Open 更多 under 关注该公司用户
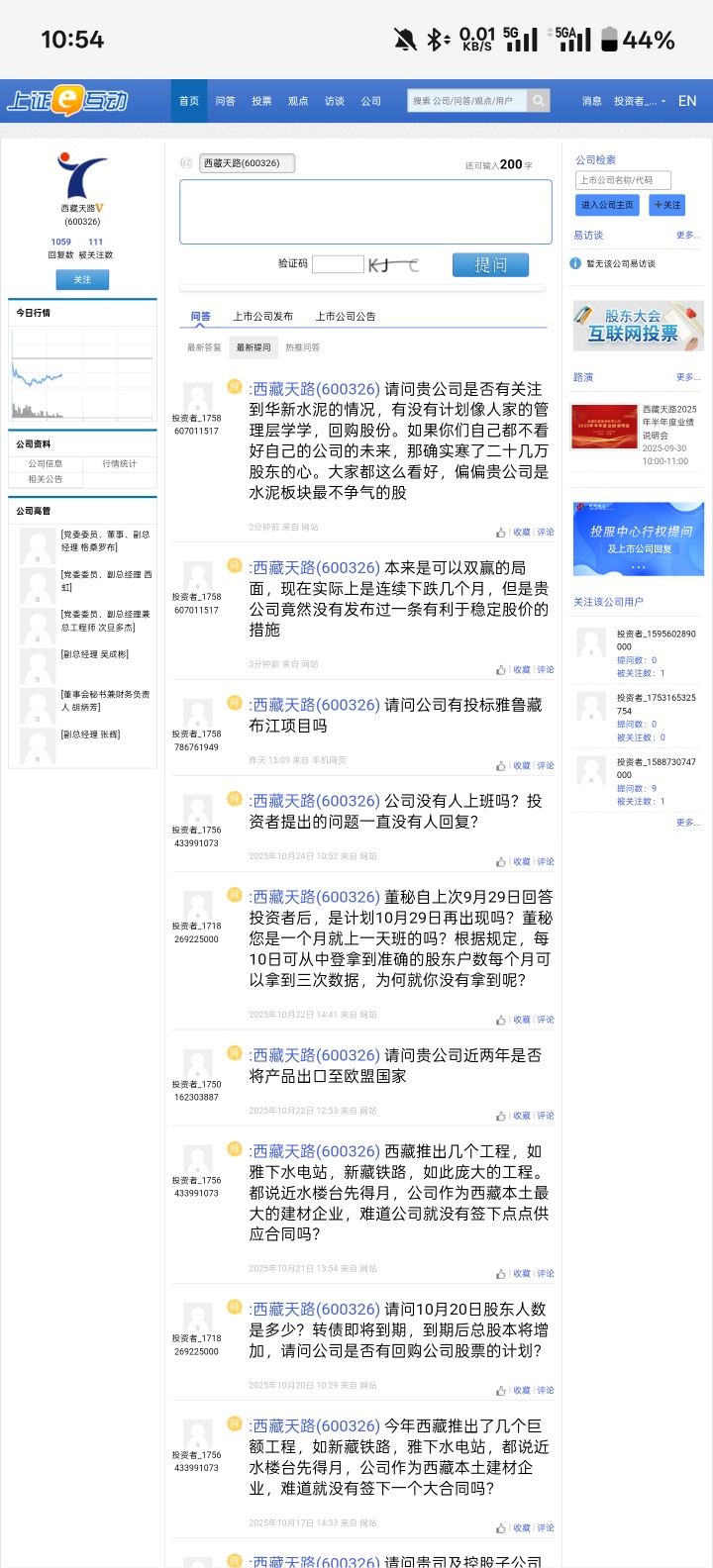This screenshot has height=1568, width=713. point(687,823)
